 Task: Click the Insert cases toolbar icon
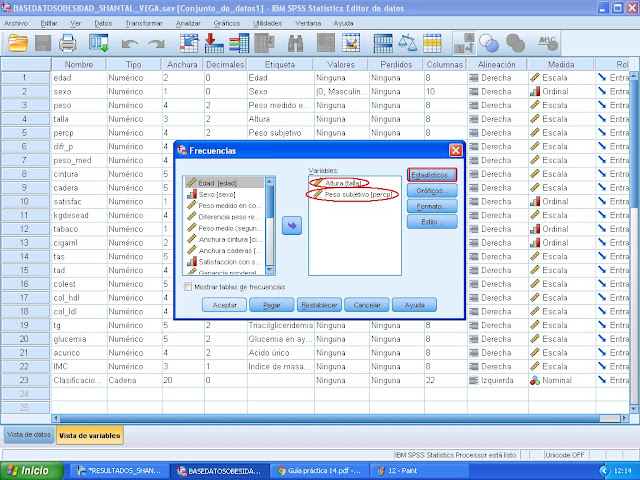point(326,43)
